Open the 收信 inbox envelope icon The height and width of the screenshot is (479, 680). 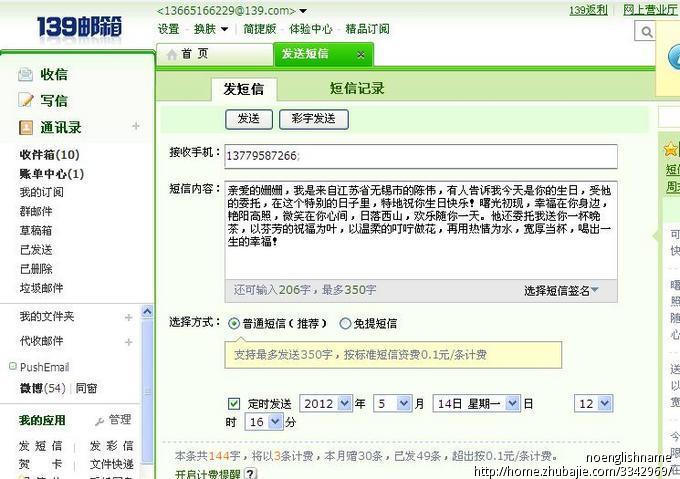[x=26, y=75]
